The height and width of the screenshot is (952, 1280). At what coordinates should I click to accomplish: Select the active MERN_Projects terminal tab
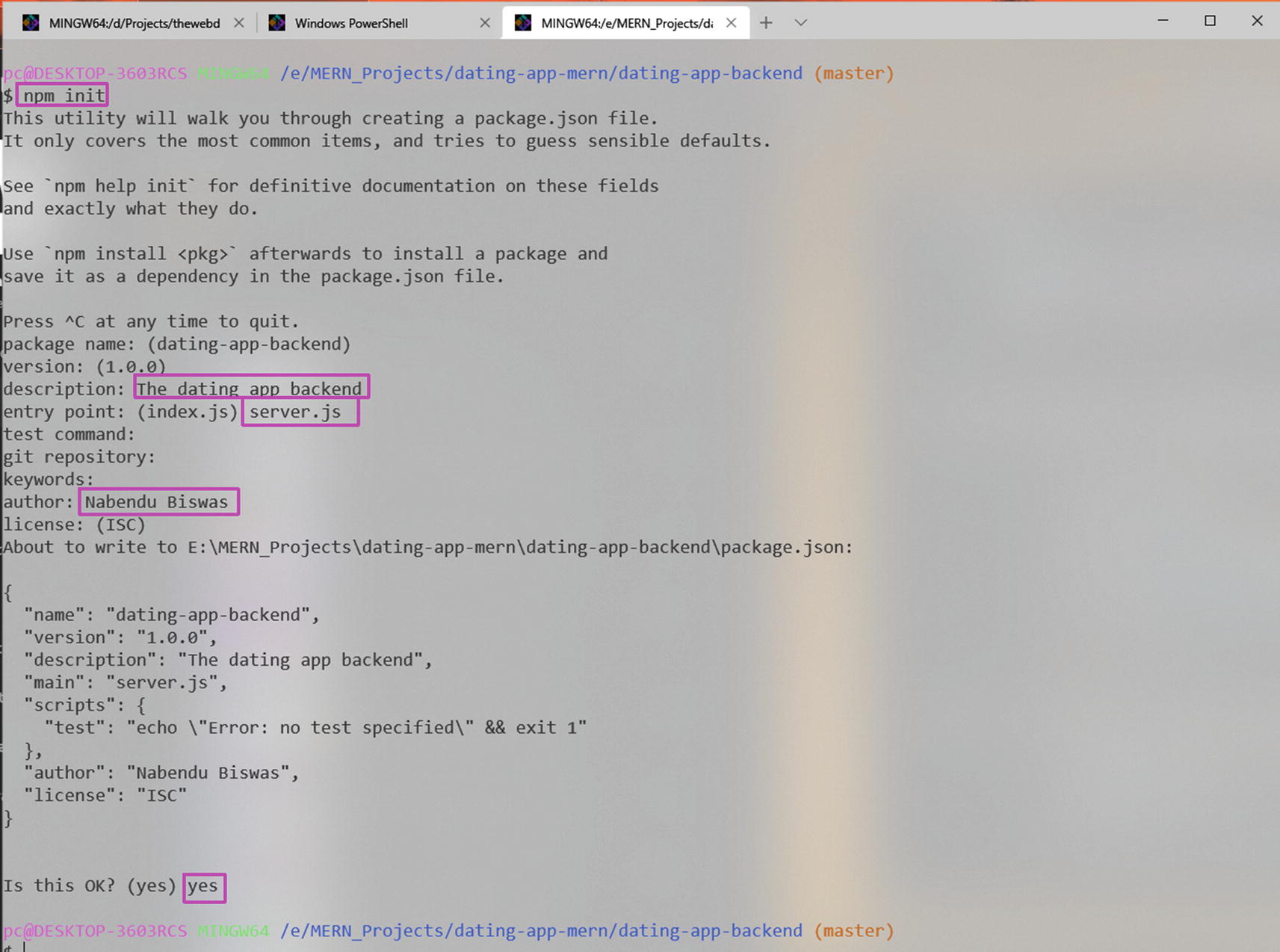pos(628,23)
